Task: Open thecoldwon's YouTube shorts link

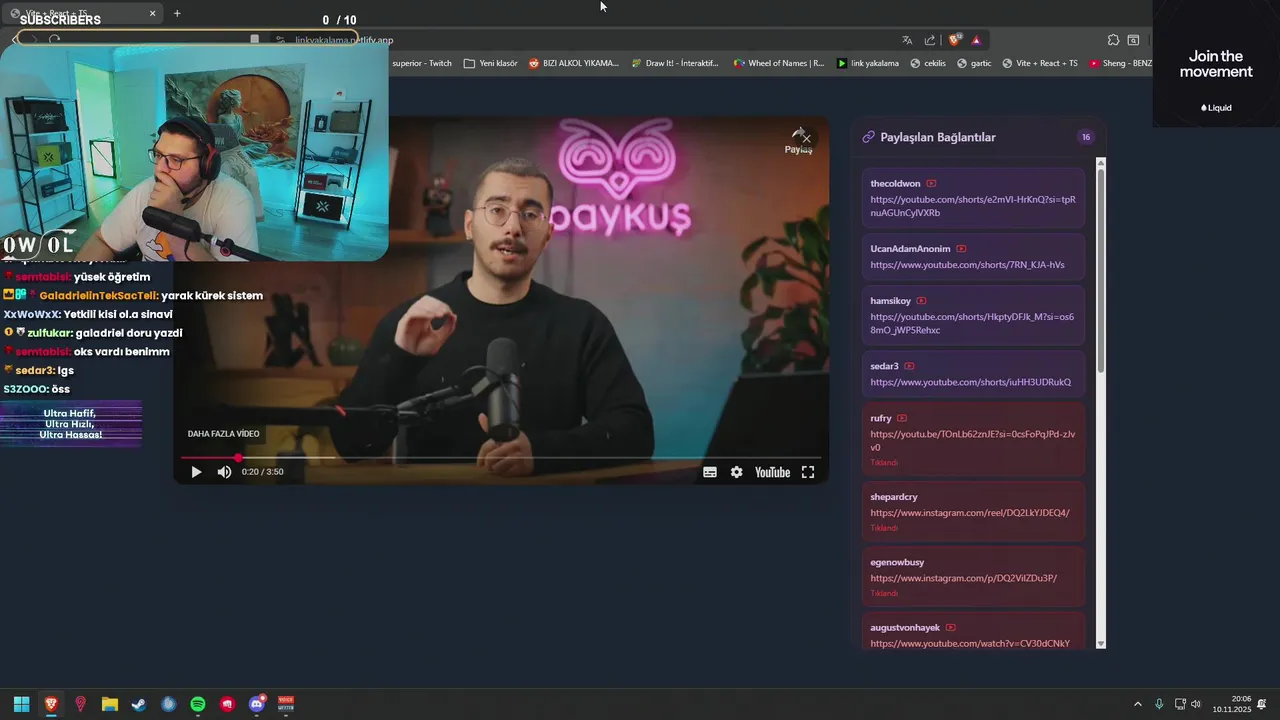Action: coord(973,206)
